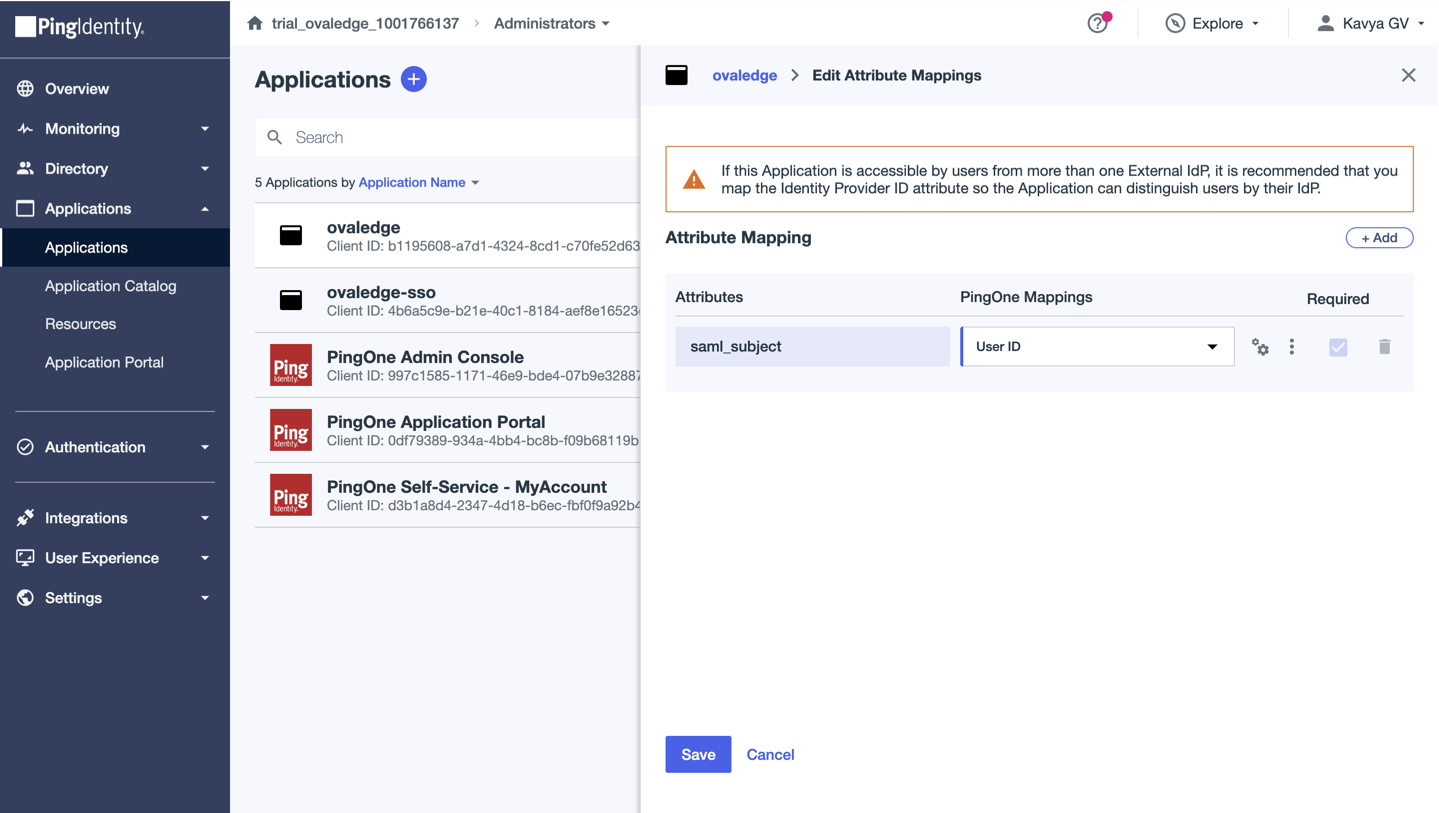Click the Authentication checkmark icon
This screenshot has width=1439, height=813.
pyautogui.click(x=25, y=447)
